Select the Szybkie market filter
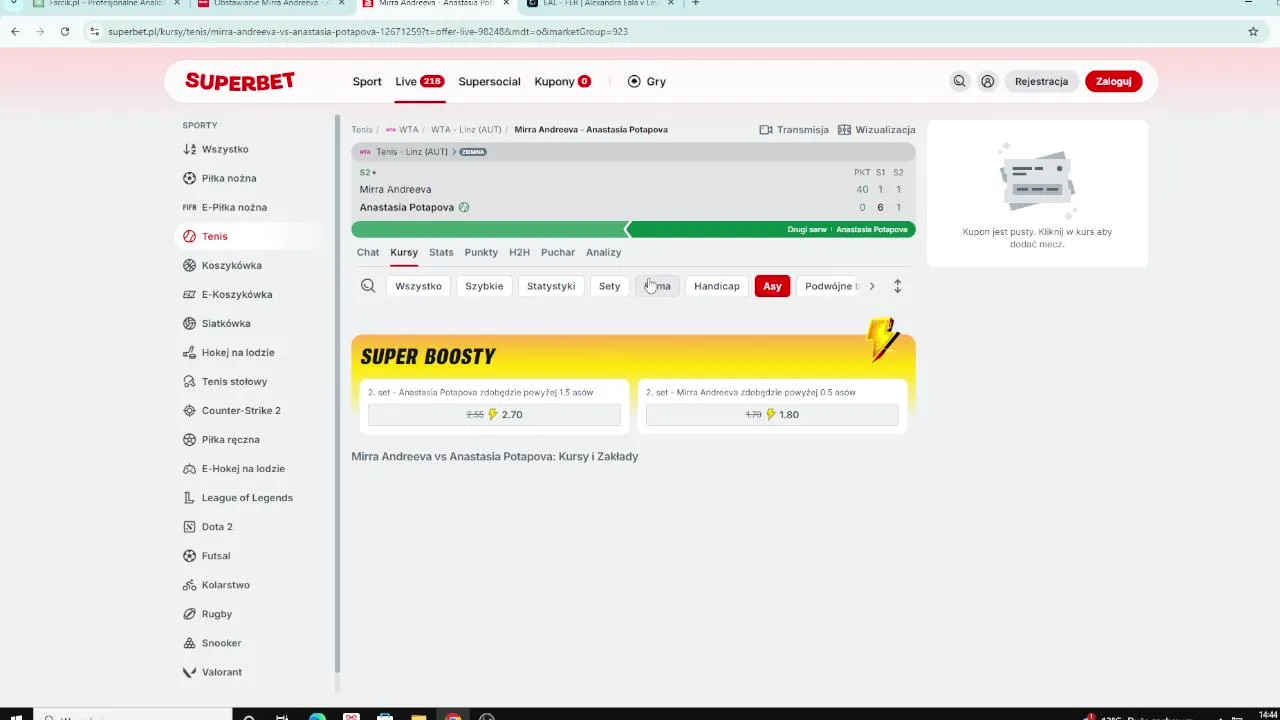Image resolution: width=1280 pixels, height=720 pixels. pos(484,286)
